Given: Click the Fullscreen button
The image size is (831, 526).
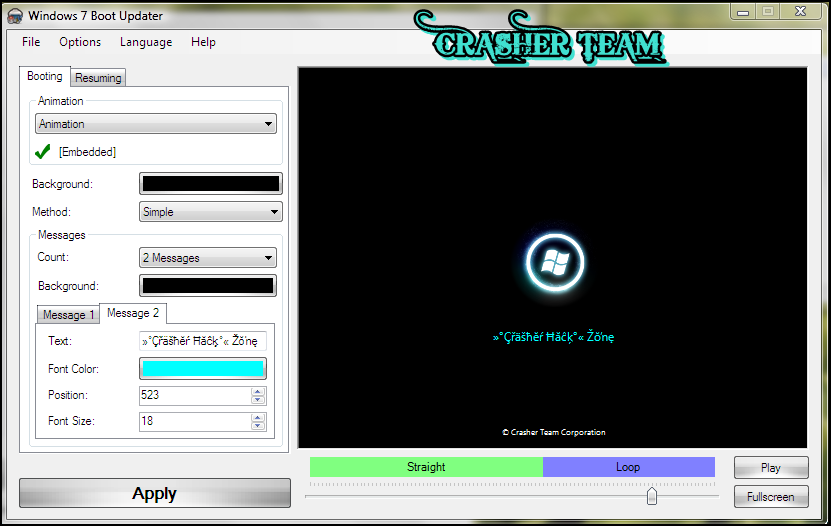Looking at the screenshot, I should 771,497.
